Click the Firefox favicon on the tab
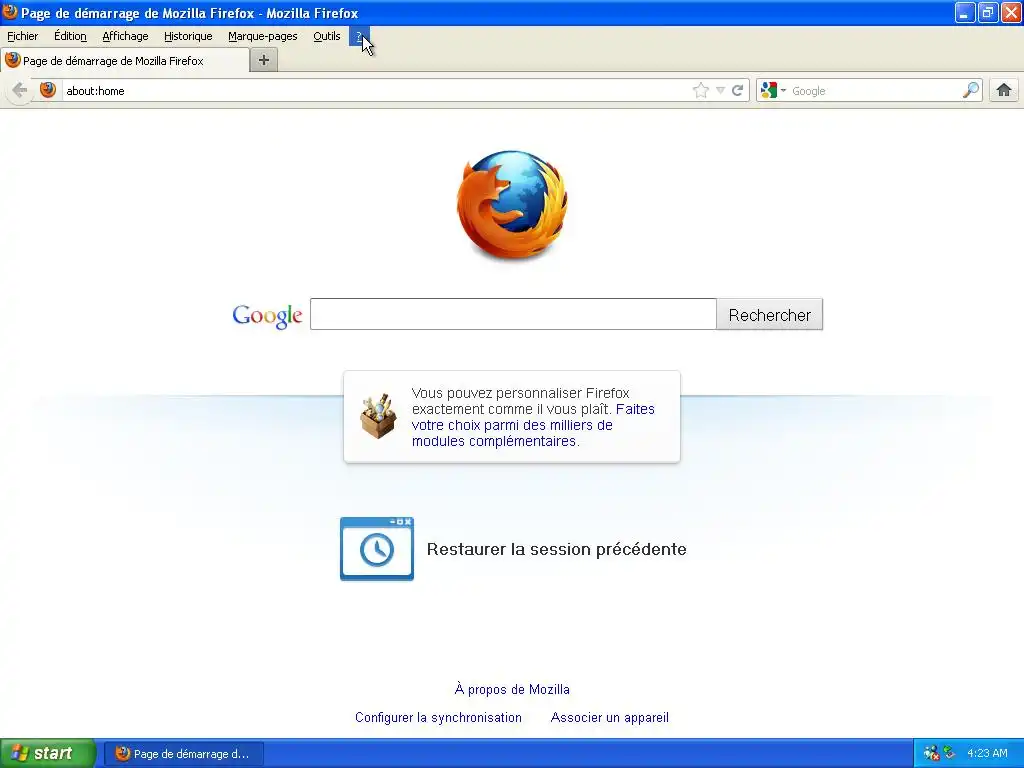 point(13,60)
